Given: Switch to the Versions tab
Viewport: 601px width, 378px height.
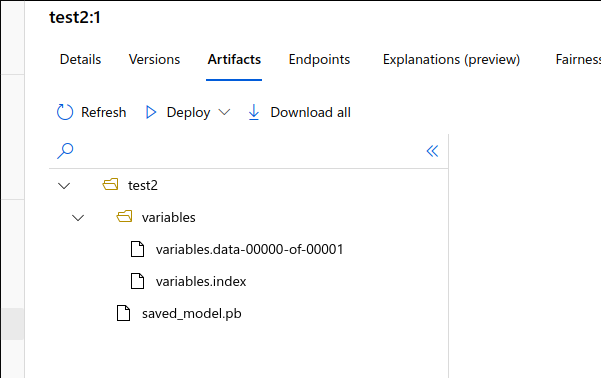Looking at the screenshot, I should tap(154, 59).
